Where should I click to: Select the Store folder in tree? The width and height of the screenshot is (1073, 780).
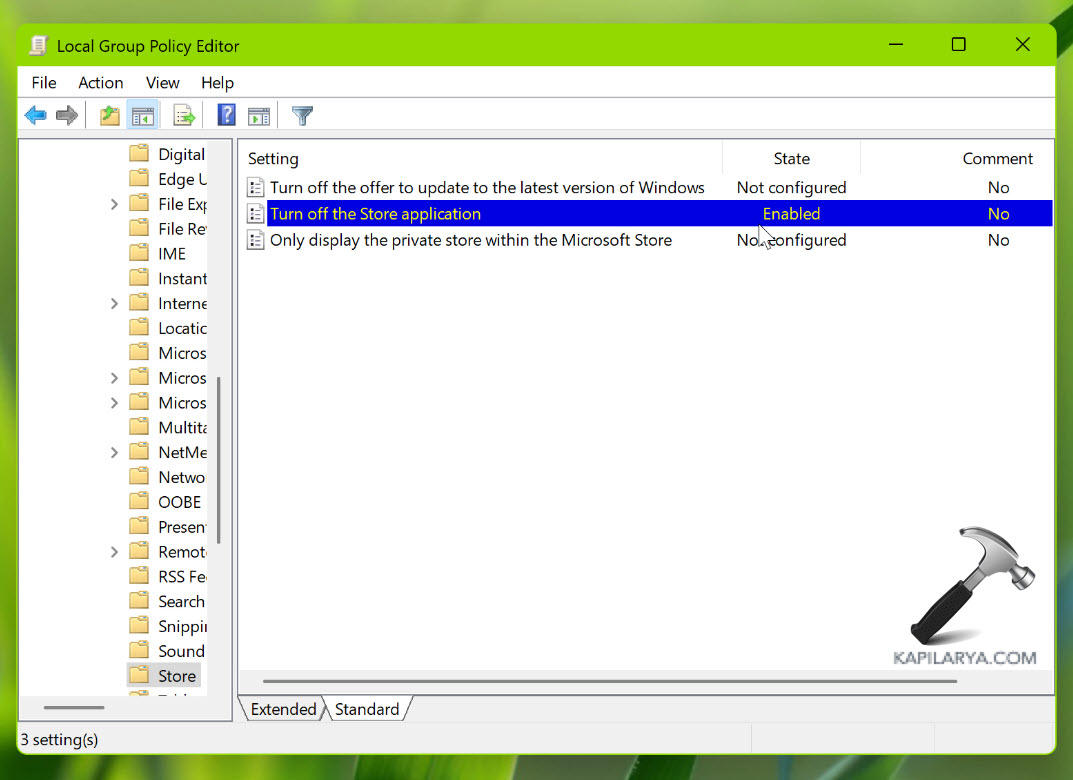(176, 676)
